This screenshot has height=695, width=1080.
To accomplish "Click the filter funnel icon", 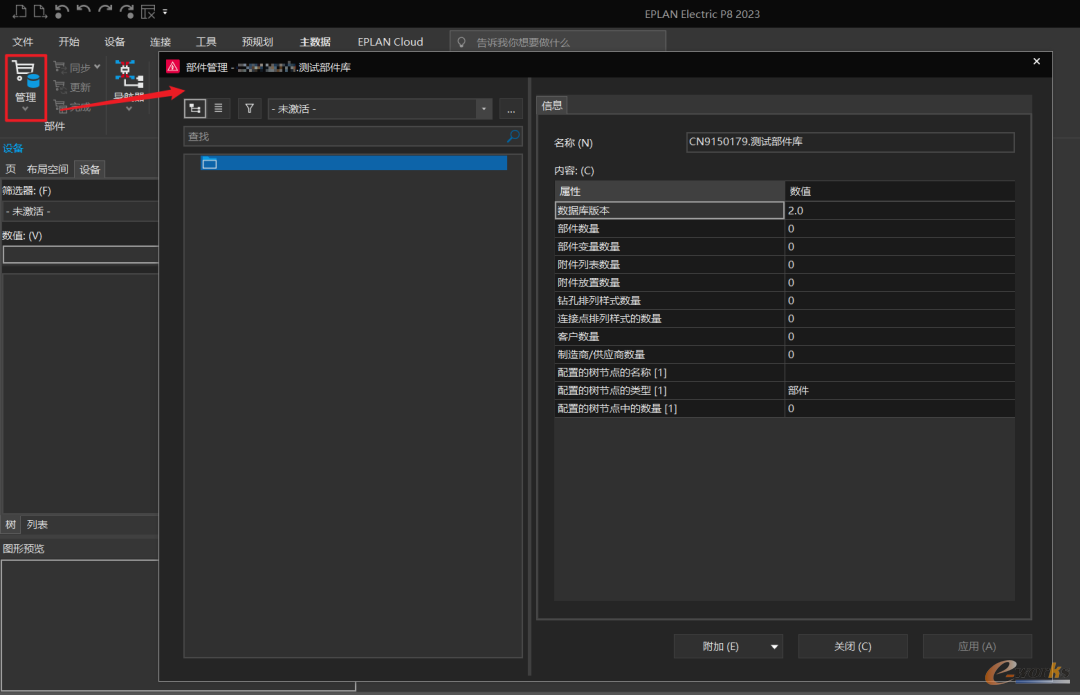I will [249, 108].
